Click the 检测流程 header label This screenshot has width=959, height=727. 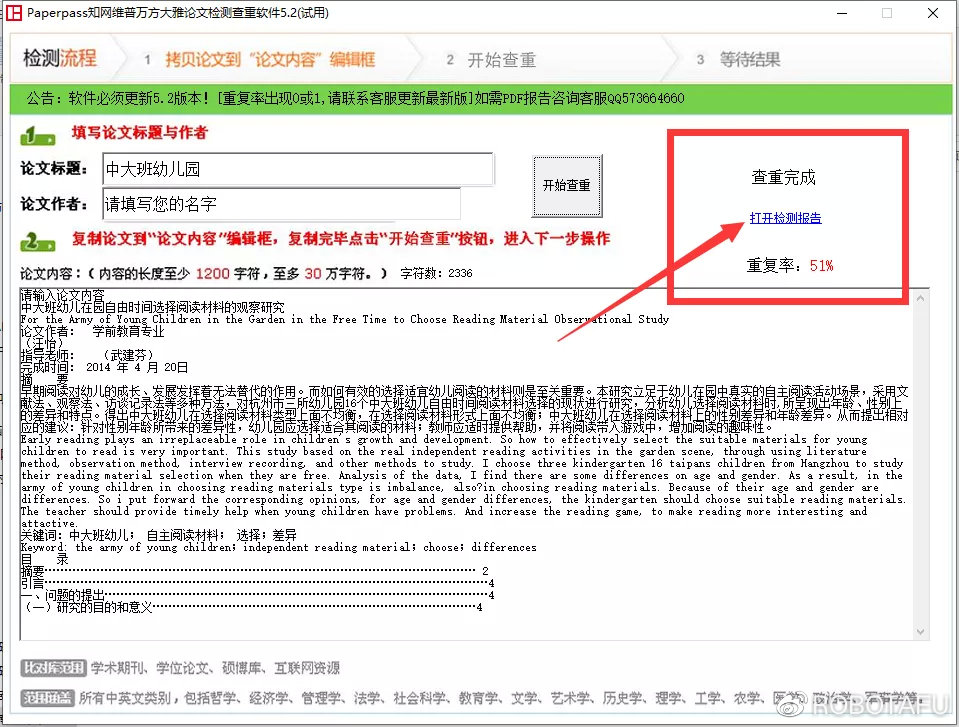click(x=60, y=58)
